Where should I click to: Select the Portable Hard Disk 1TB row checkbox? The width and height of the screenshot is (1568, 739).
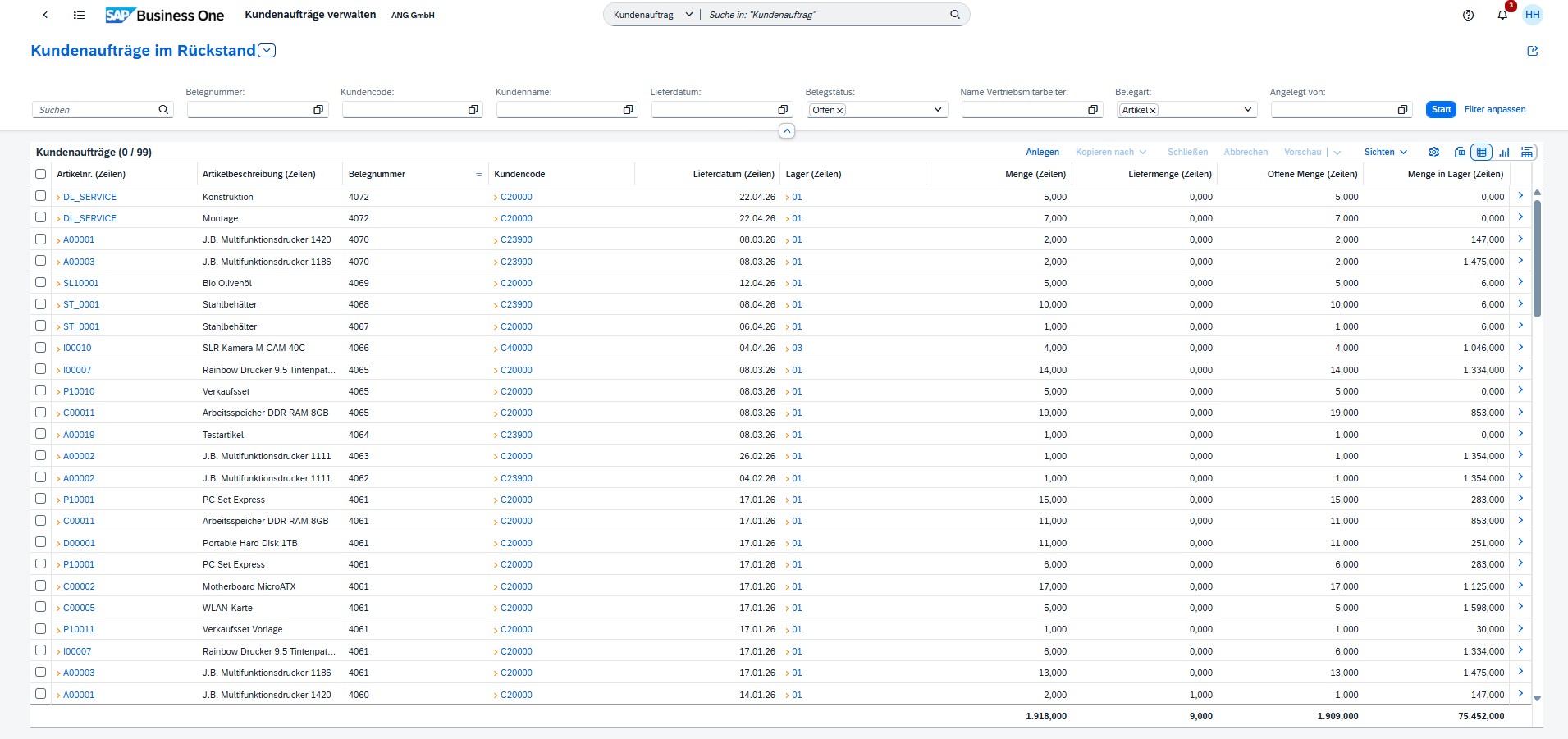[x=41, y=542]
